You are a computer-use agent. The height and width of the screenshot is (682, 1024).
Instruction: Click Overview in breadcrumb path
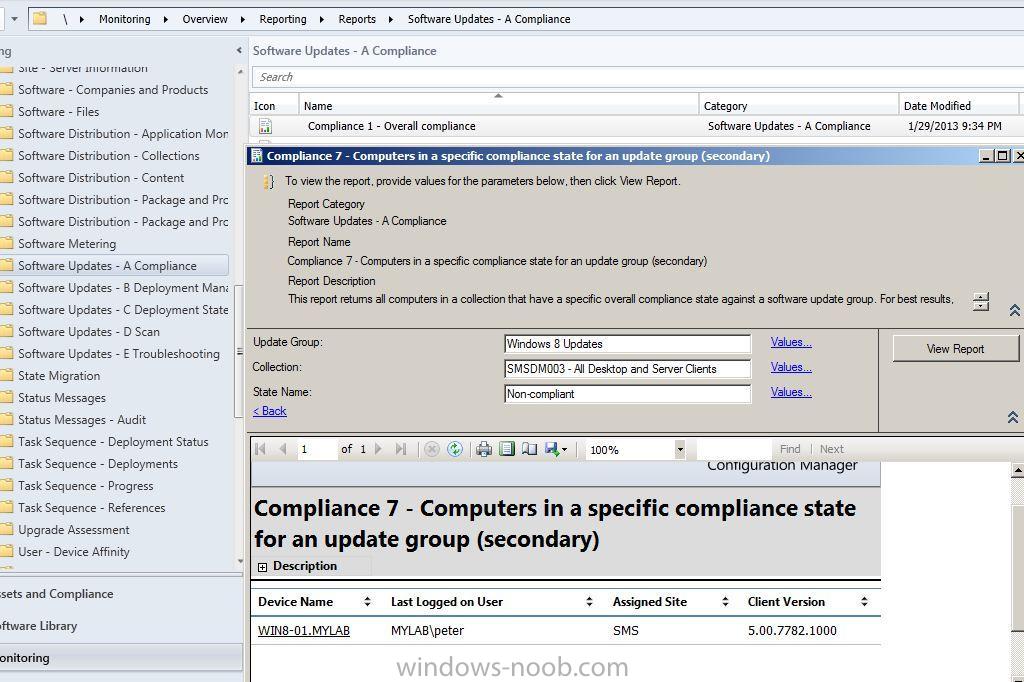205,19
